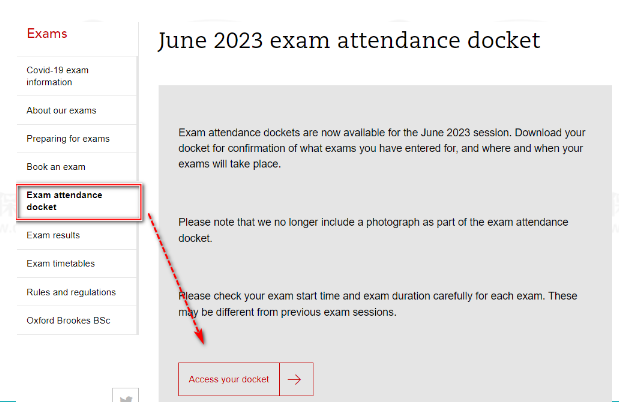Open Oxford Brookes BSc sidebar link

(66, 320)
